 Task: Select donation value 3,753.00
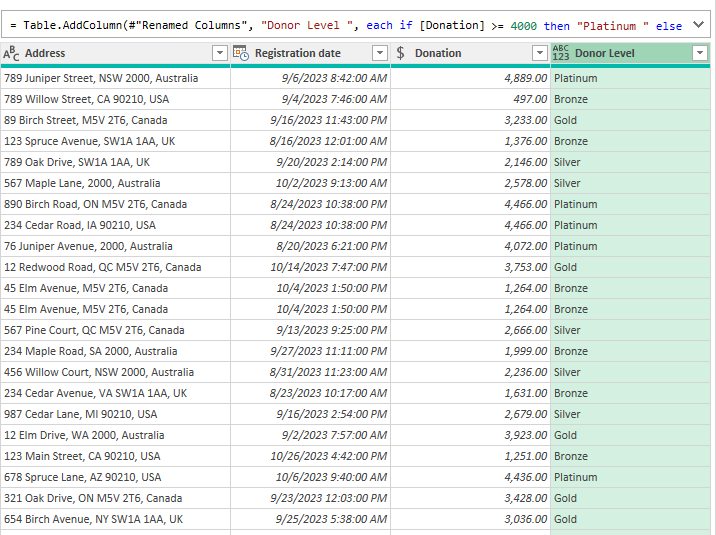pos(471,267)
